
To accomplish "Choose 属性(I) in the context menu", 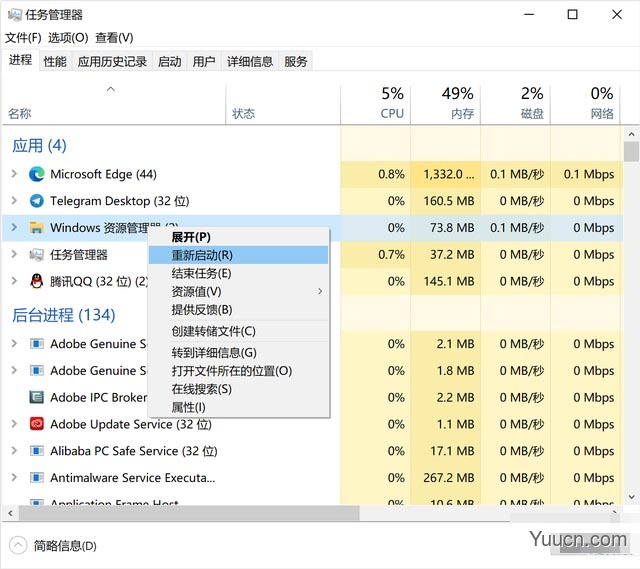I will [x=238, y=407].
